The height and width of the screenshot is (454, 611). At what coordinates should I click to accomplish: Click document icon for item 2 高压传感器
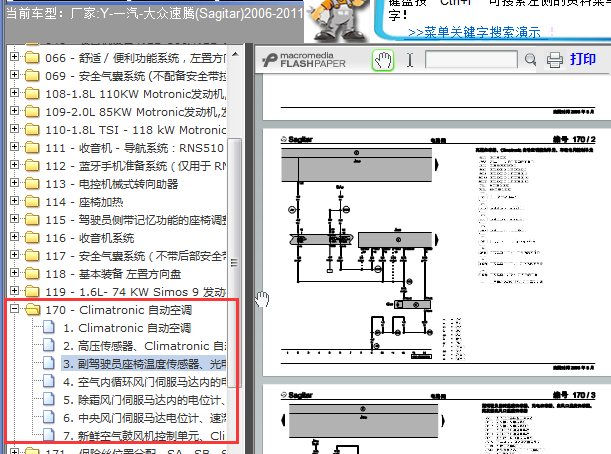(x=49, y=346)
